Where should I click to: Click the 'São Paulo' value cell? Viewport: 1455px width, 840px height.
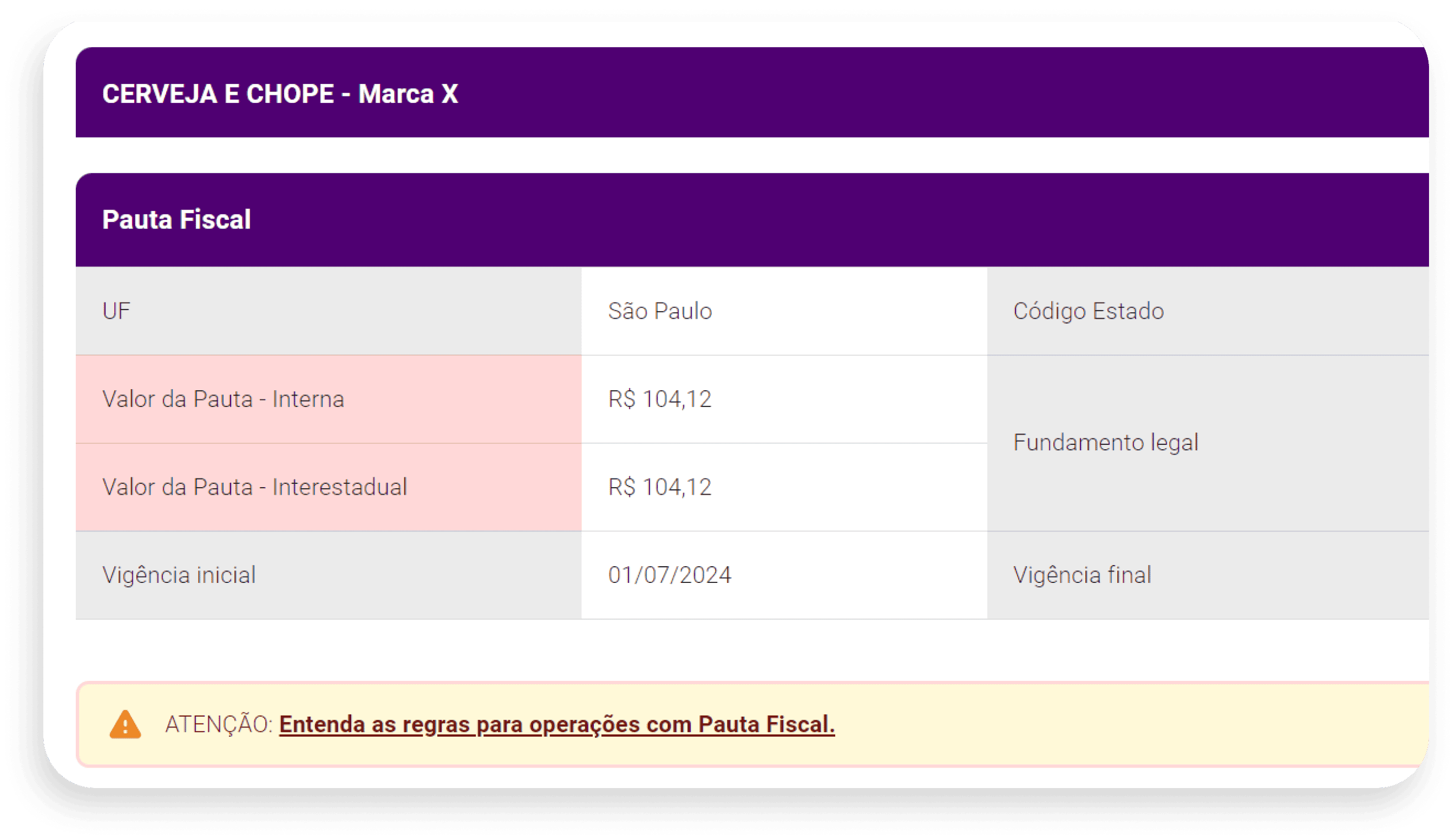click(784, 311)
